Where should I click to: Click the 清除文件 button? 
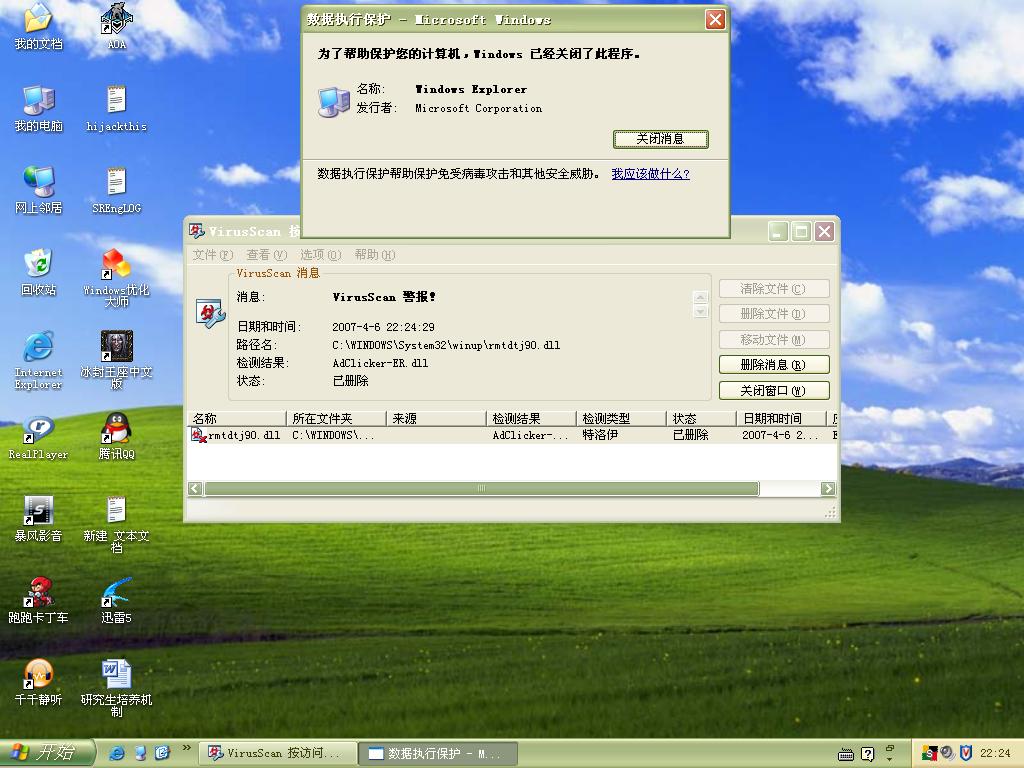click(x=774, y=289)
